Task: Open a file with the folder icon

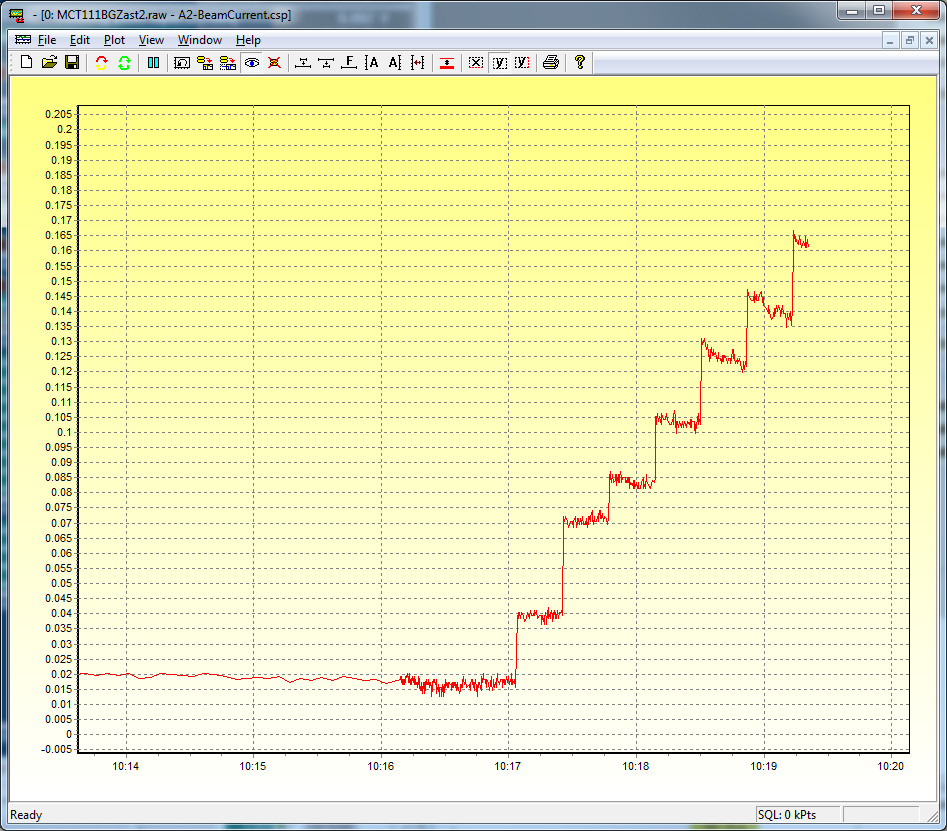Action: (x=49, y=63)
